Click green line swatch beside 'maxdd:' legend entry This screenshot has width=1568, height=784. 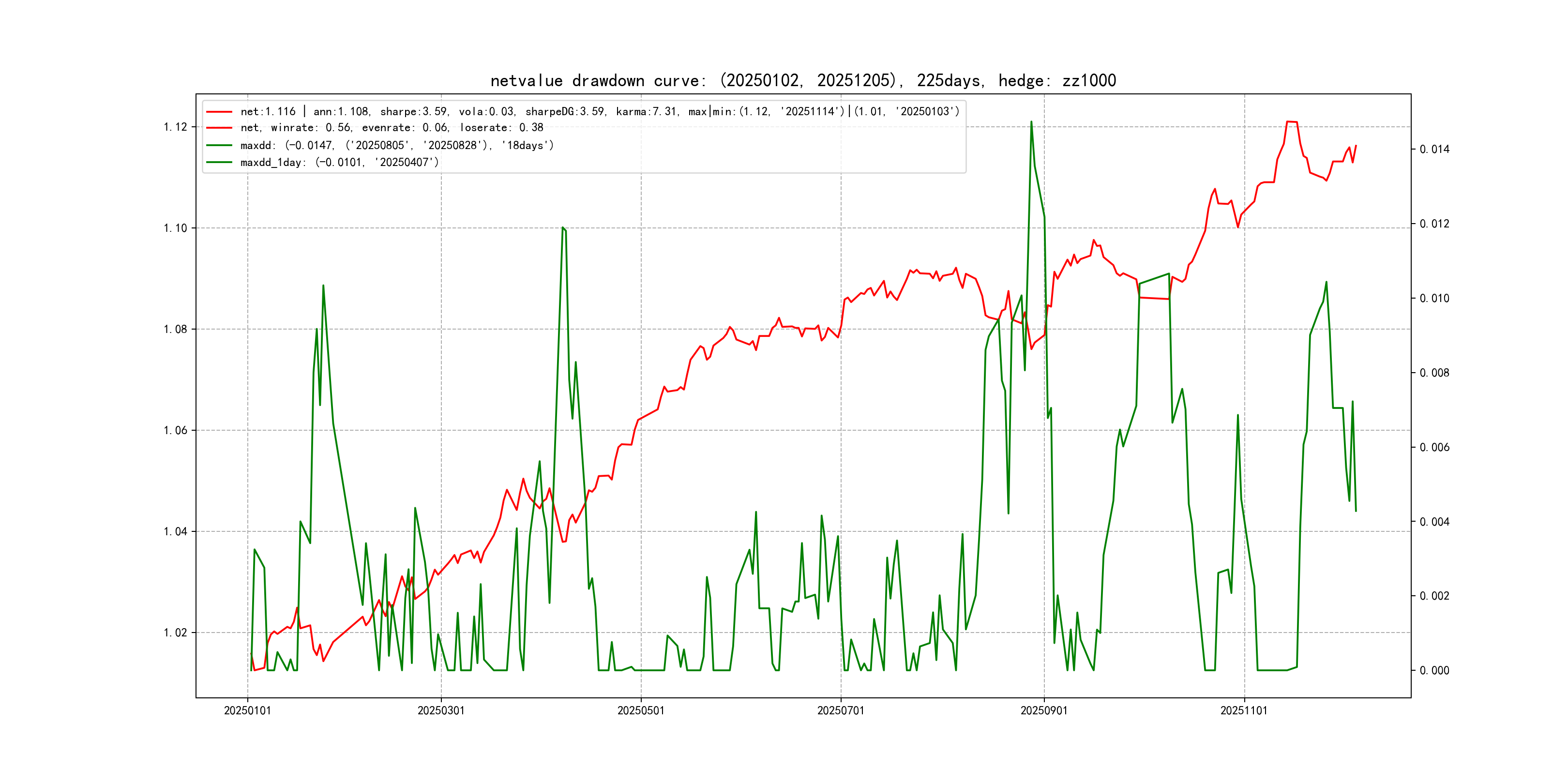tap(219, 146)
